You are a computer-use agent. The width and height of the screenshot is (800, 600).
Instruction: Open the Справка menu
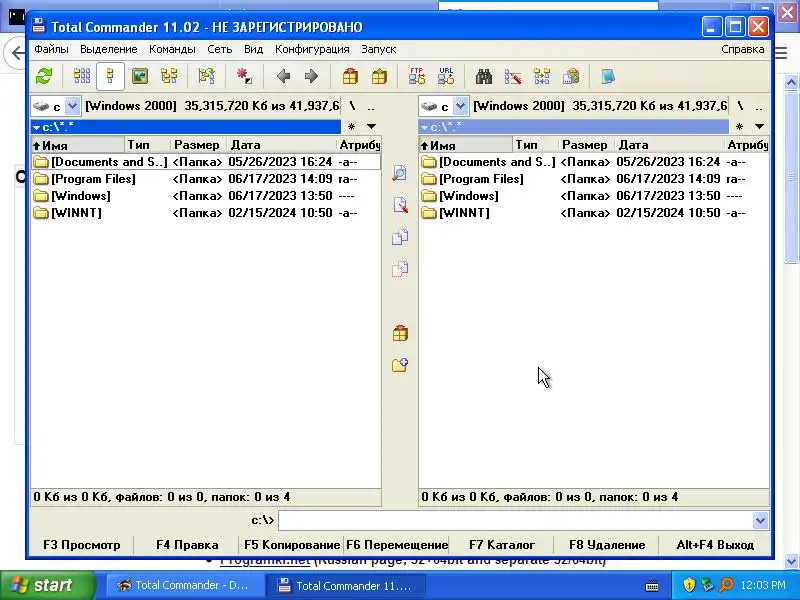[742, 49]
